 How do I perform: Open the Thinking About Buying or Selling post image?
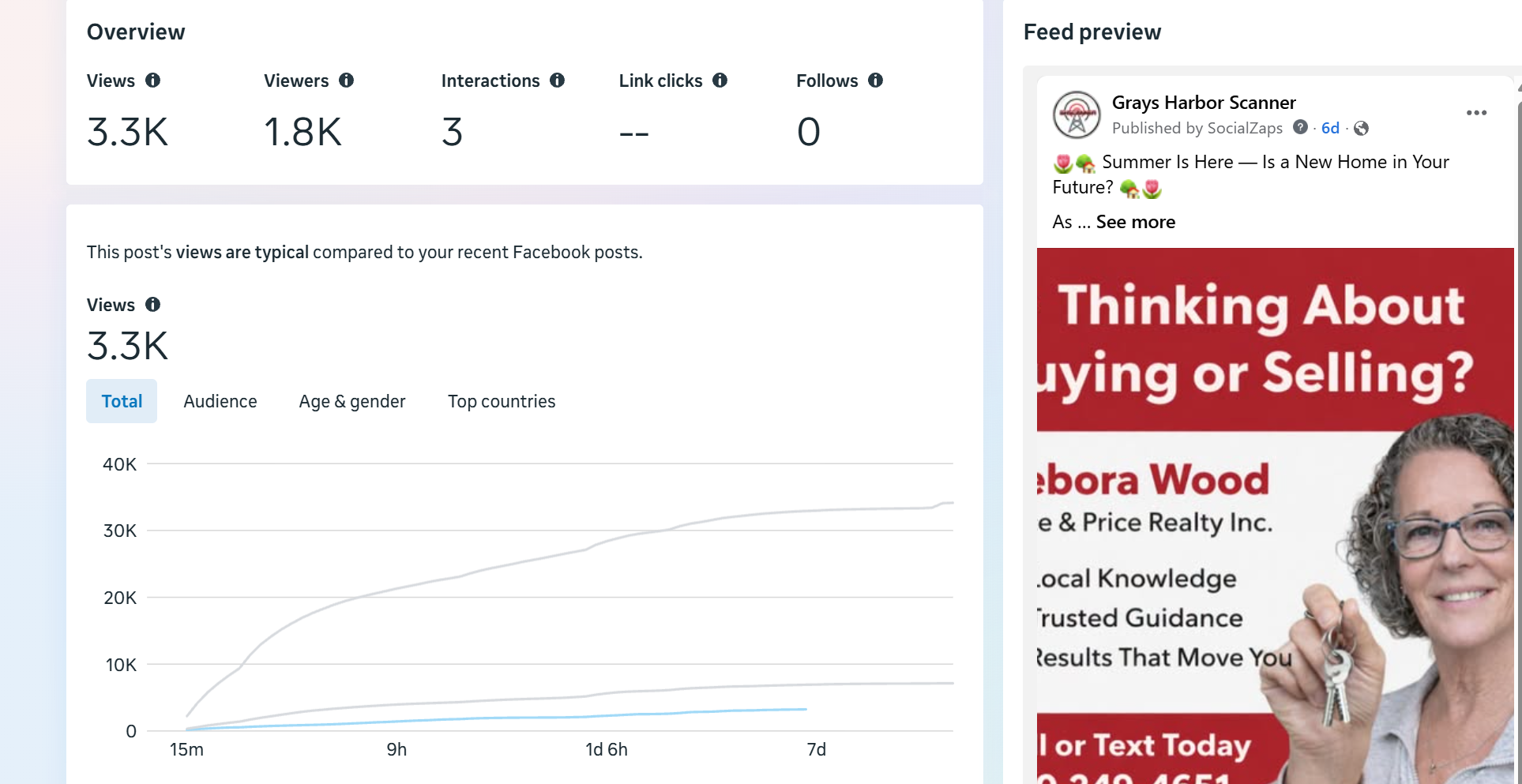(x=1276, y=516)
